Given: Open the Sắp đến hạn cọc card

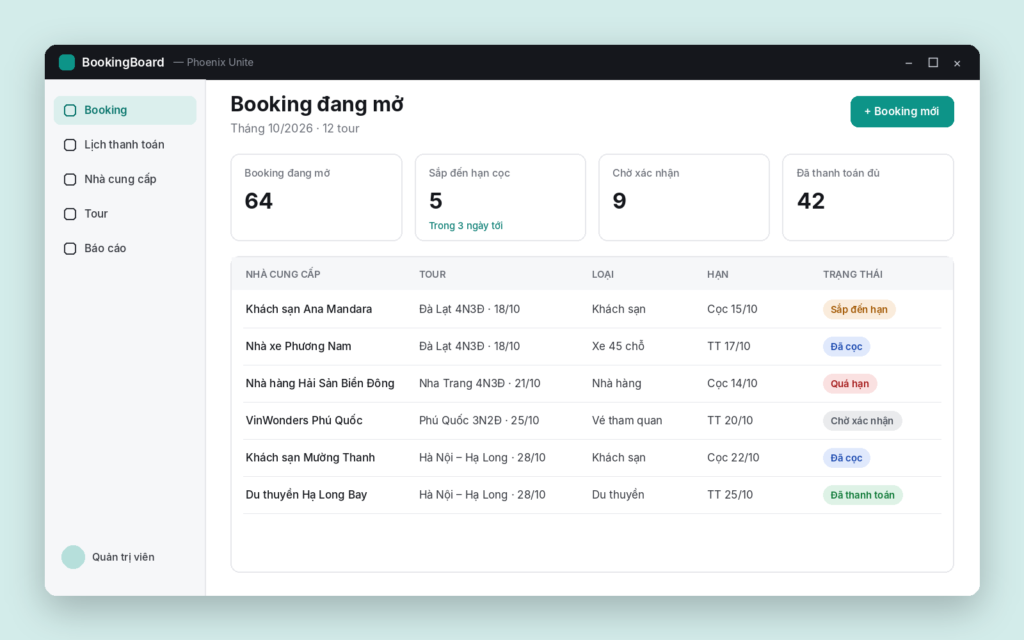Looking at the screenshot, I should pos(500,197).
